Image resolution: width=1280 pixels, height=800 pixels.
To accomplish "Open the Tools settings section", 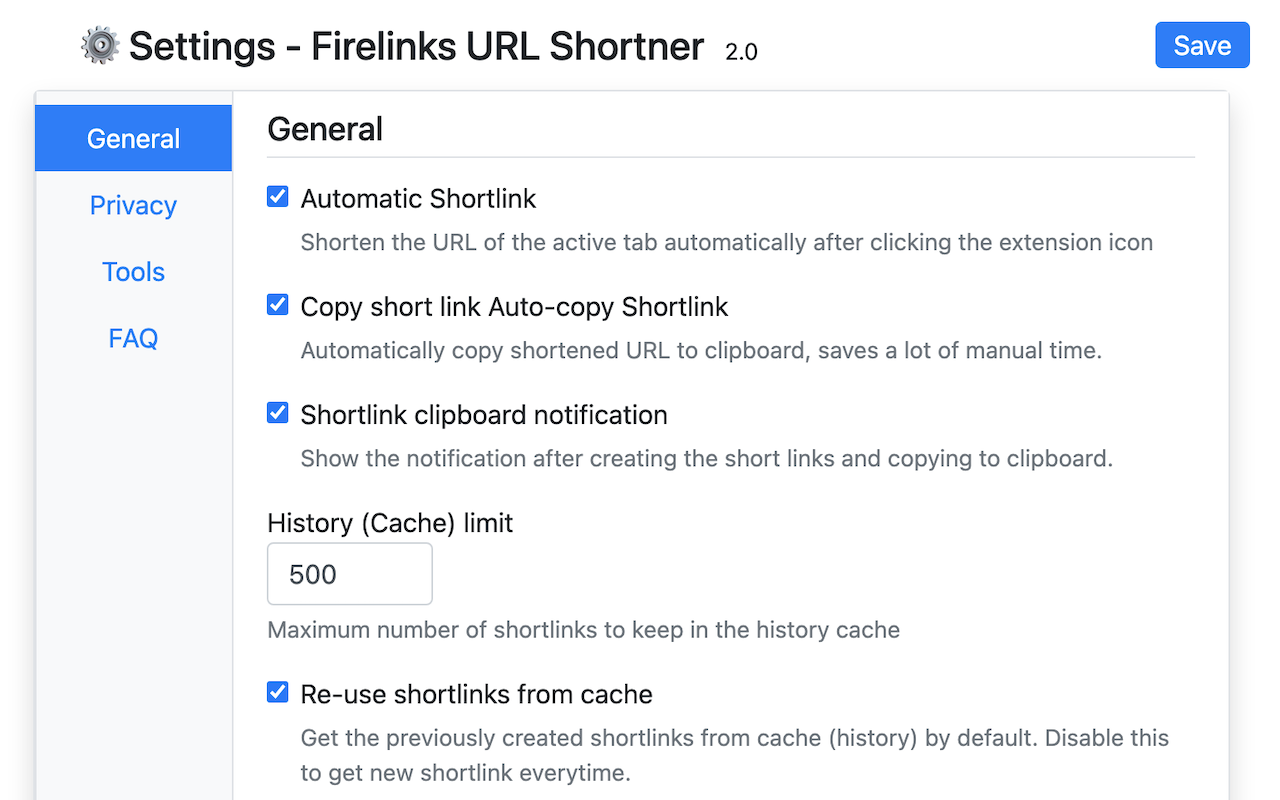I will click(133, 271).
